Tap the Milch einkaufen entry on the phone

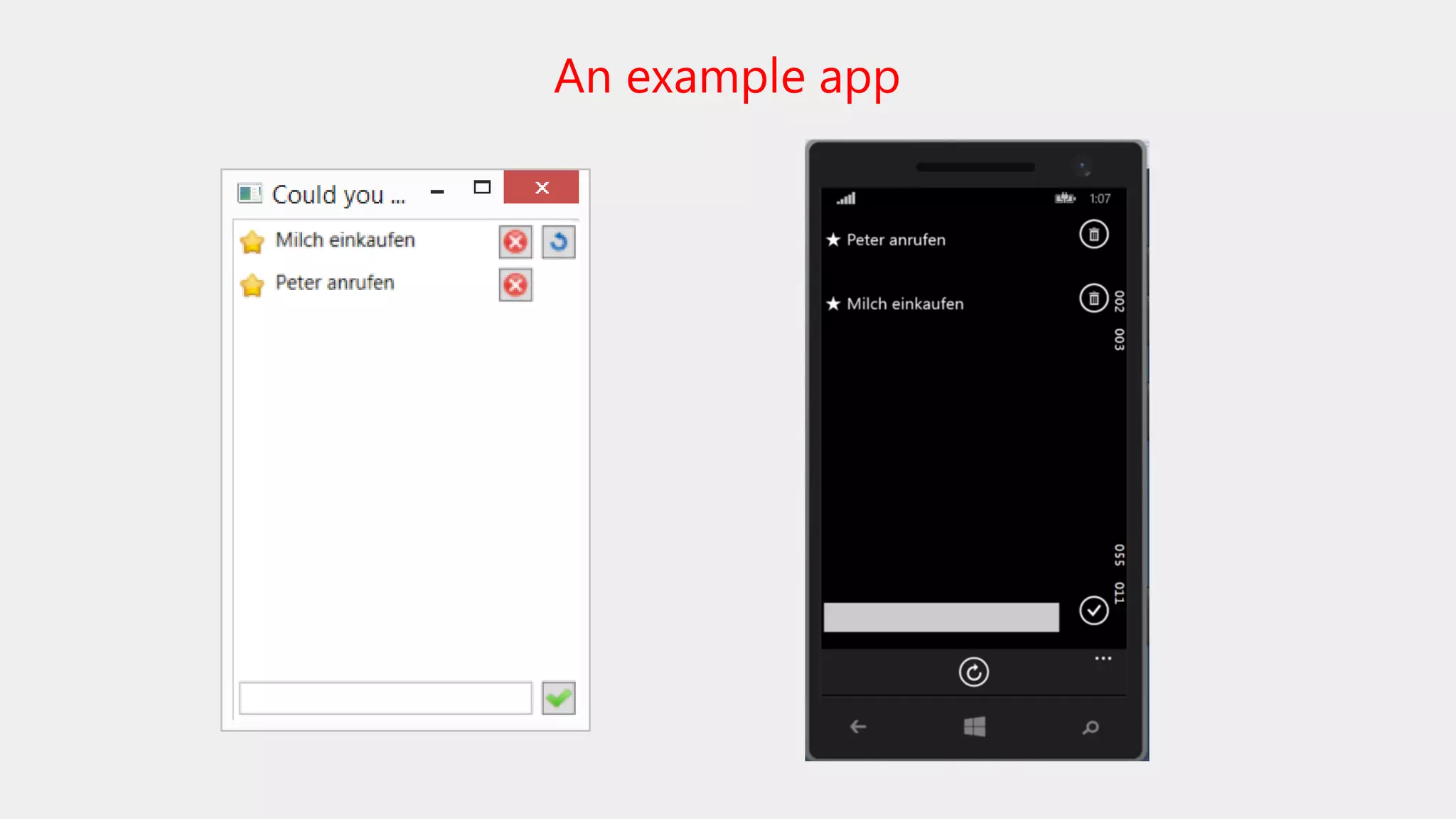click(x=905, y=304)
